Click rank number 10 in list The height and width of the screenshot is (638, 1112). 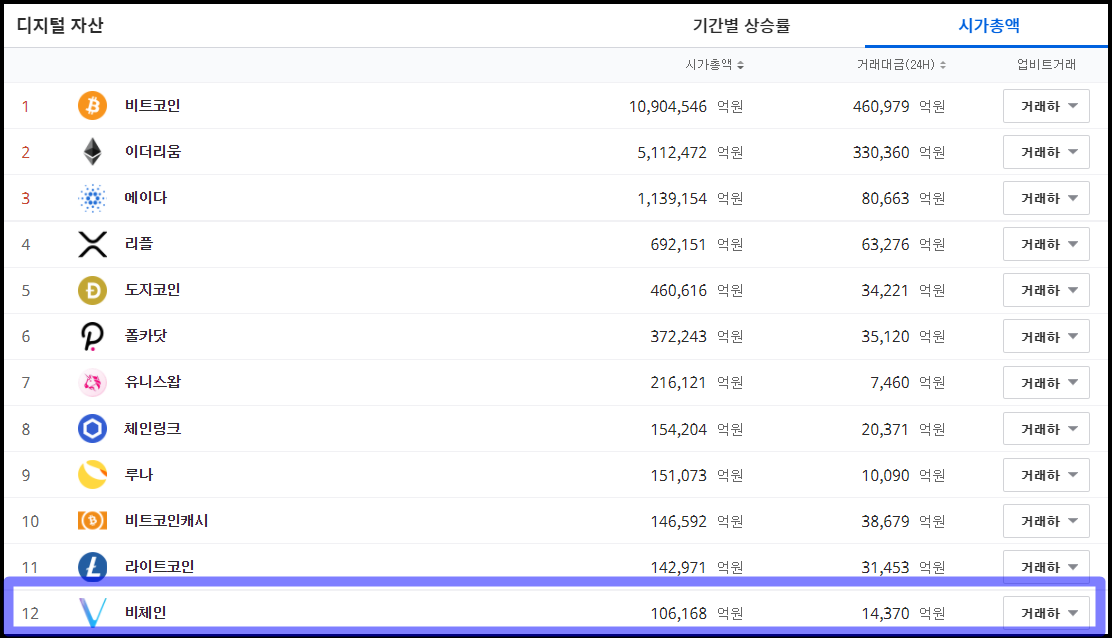30,522
